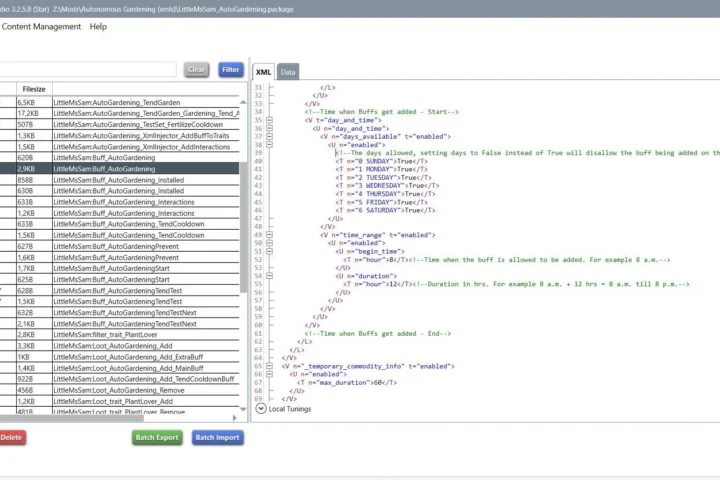Click the resource list scroll-up arrow
The width and height of the screenshot is (720, 480).
pyautogui.click(x=243, y=102)
